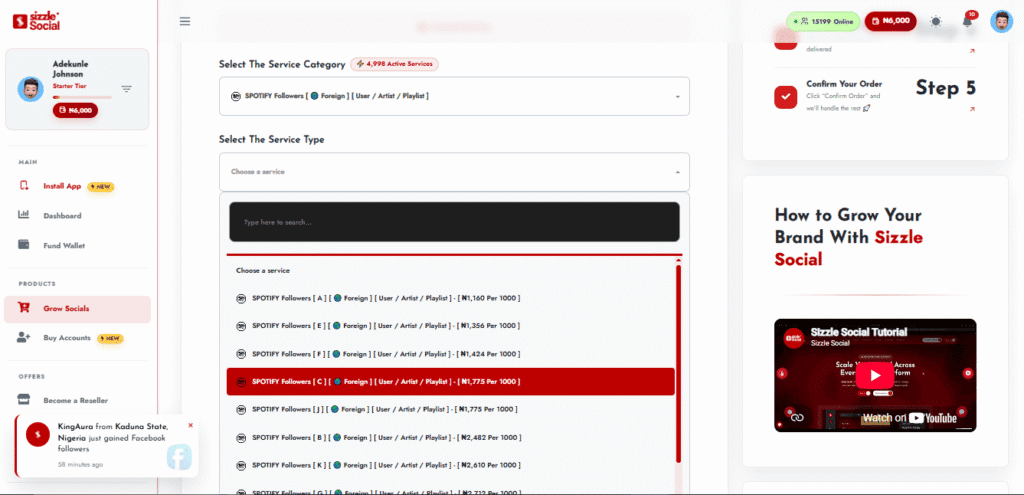
Task: Click the Fund Wallet icon
Action: [24, 245]
